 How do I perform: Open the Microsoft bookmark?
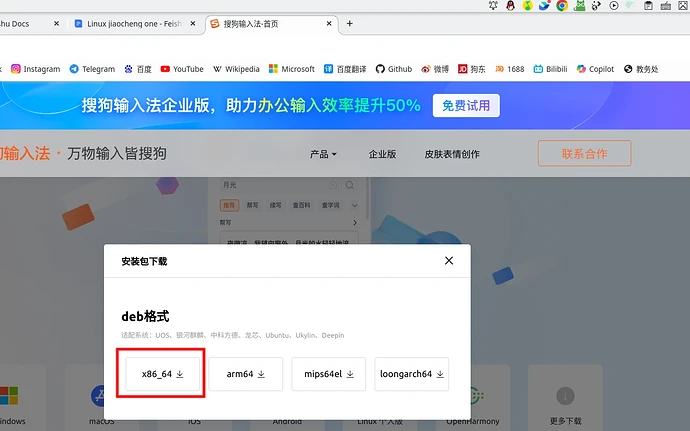click(x=291, y=69)
